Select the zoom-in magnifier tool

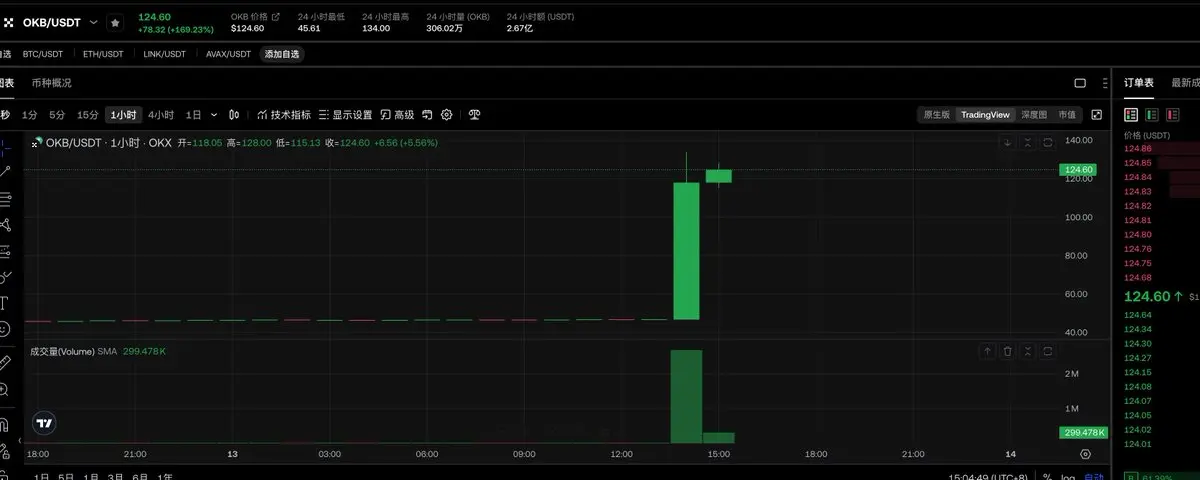coord(4,389)
